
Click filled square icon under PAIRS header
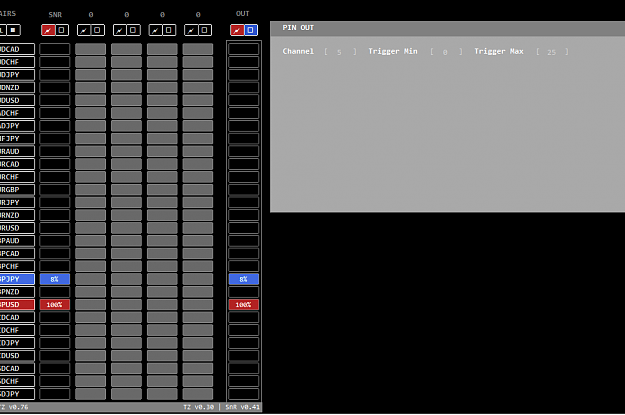[x=13, y=30]
